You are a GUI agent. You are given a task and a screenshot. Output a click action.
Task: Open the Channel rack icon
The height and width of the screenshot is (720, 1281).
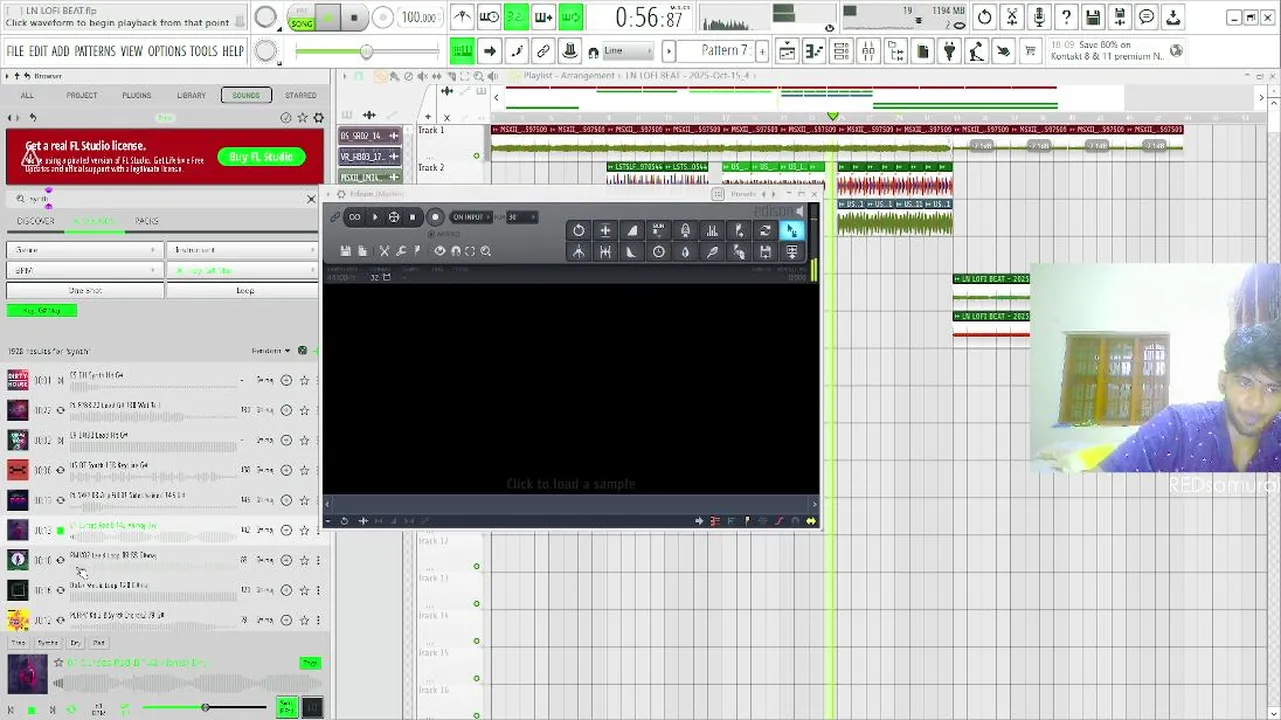841,51
